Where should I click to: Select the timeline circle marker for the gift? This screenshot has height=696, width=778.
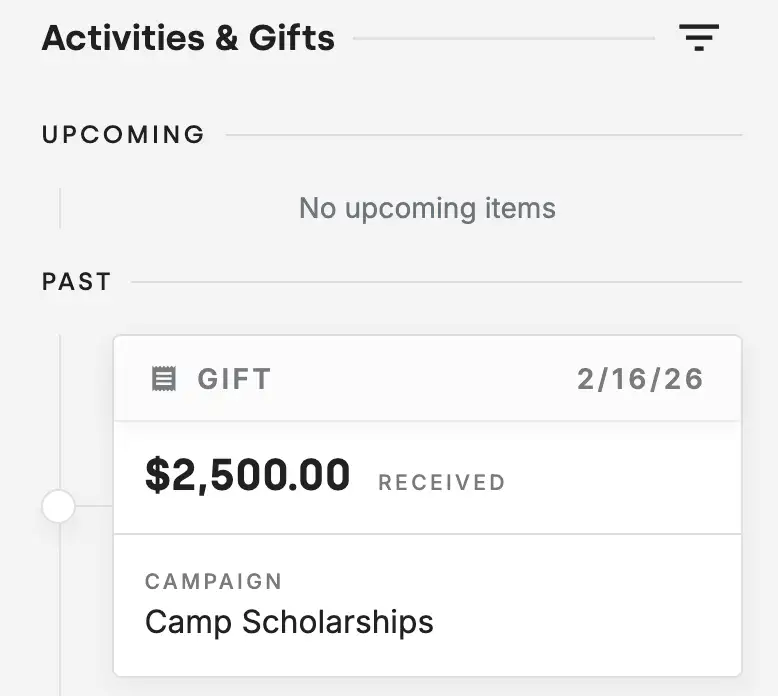(x=59, y=507)
